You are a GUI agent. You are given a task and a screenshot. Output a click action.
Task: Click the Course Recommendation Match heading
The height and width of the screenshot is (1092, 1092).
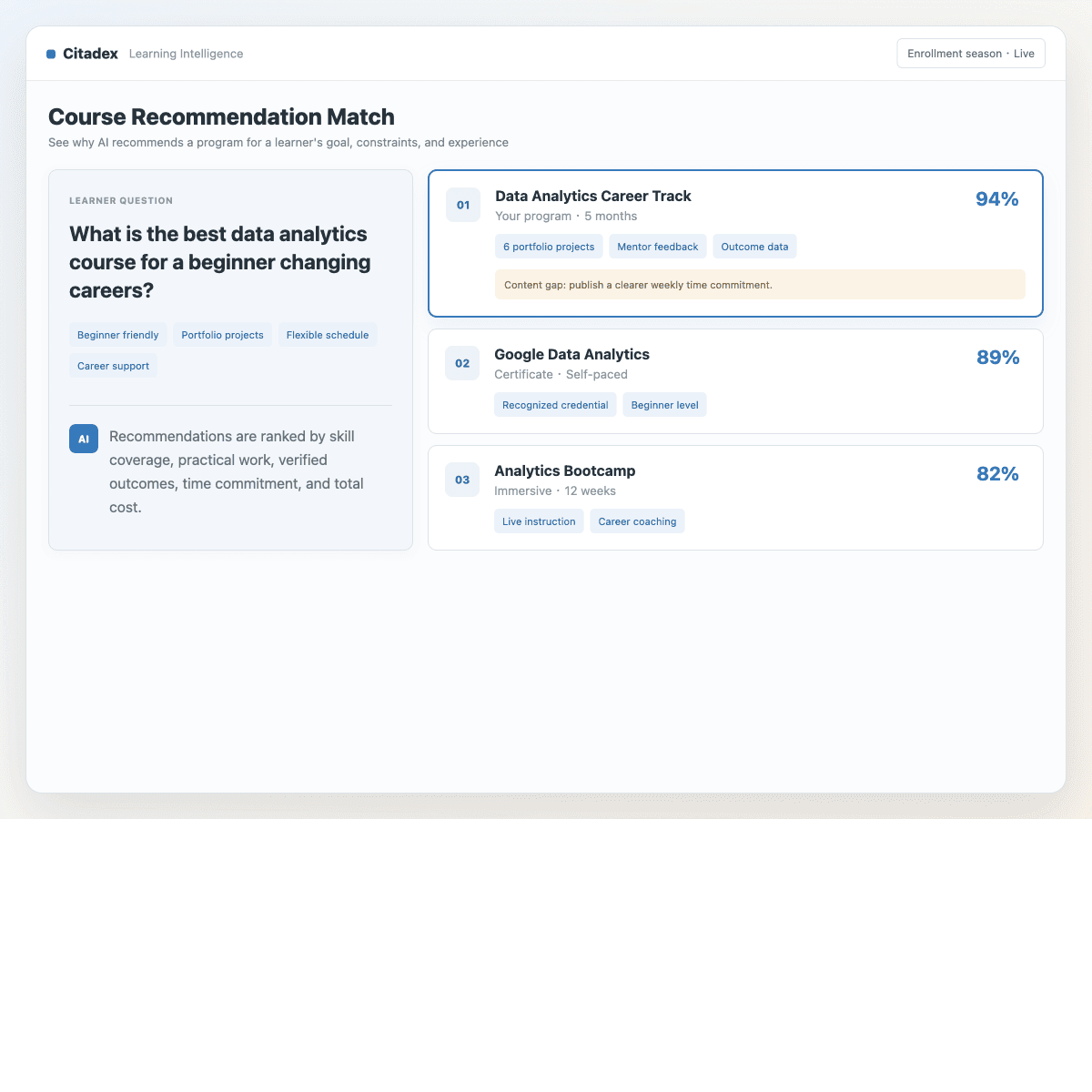[x=221, y=116]
